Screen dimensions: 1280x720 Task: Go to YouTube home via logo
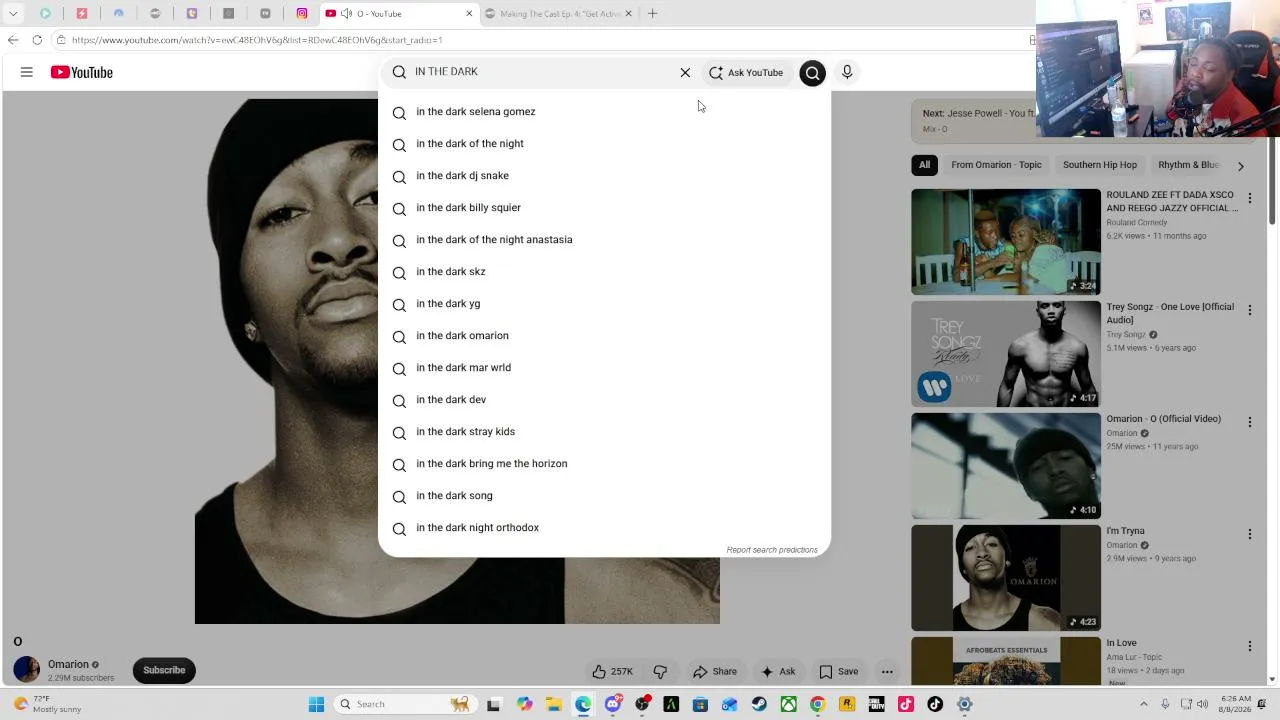tap(82, 72)
